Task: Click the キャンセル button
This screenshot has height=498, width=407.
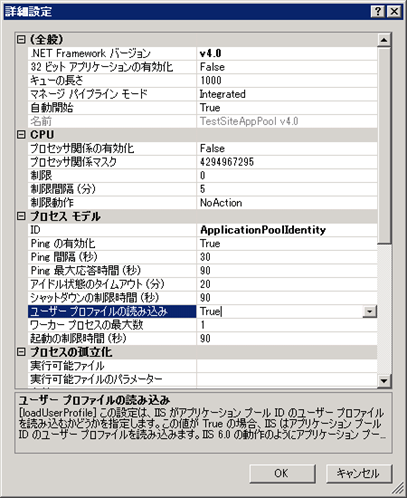Action: 359,473
